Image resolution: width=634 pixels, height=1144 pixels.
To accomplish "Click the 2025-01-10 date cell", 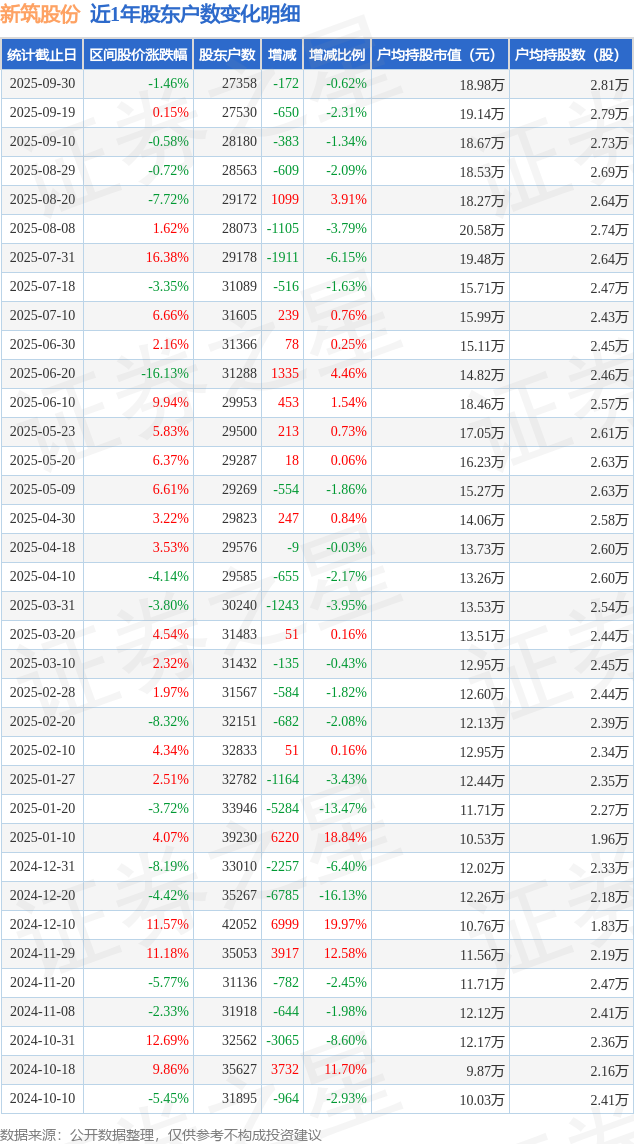I will tap(42, 838).
